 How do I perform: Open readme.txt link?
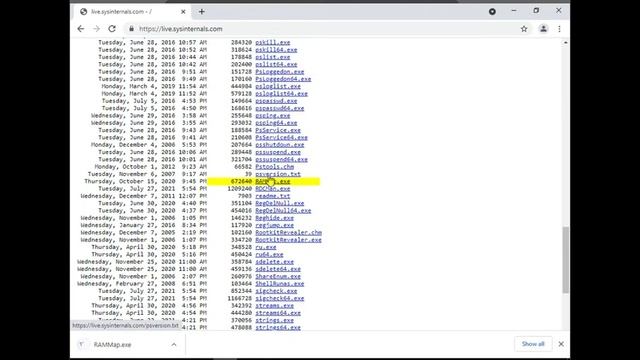coord(273,196)
